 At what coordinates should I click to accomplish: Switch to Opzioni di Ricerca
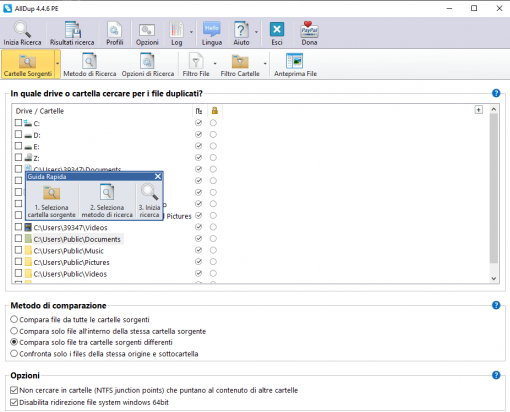148,64
